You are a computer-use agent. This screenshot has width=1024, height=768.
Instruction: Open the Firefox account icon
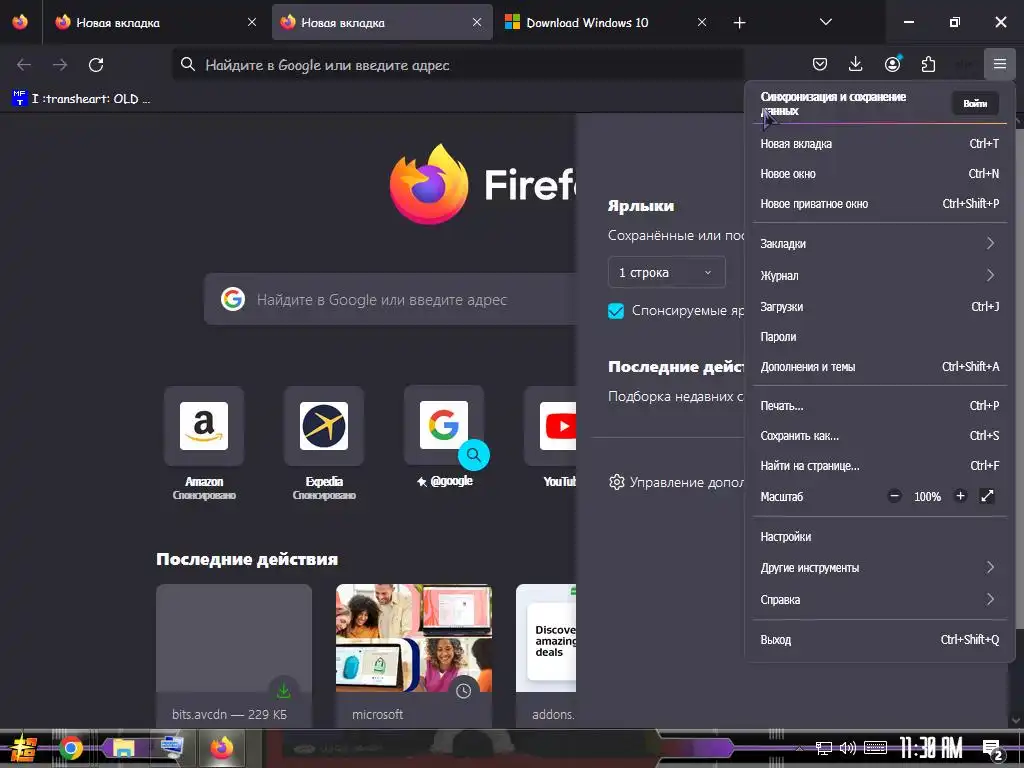[x=892, y=64]
